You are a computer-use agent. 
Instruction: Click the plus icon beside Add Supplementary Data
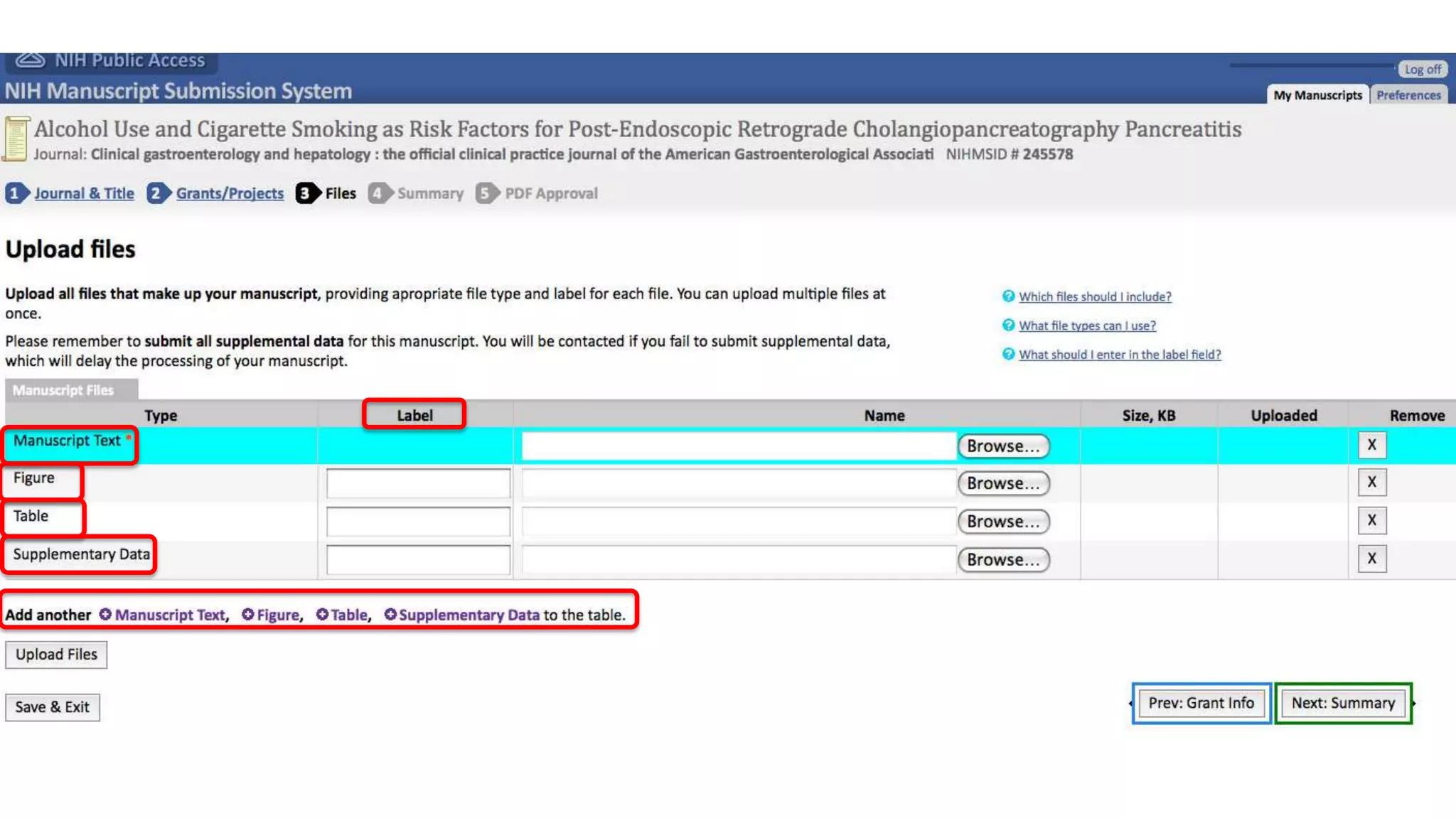[390, 614]
